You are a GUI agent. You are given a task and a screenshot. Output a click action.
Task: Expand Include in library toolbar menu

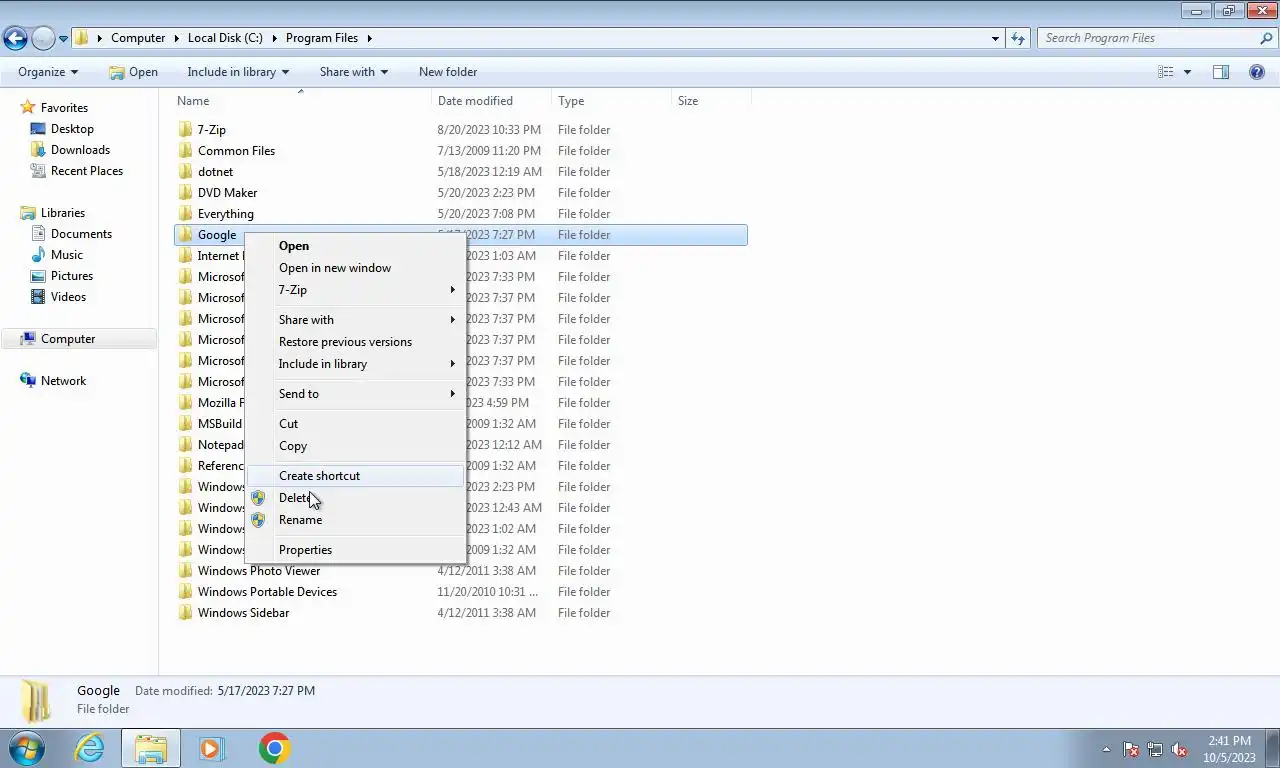(238, 72)
